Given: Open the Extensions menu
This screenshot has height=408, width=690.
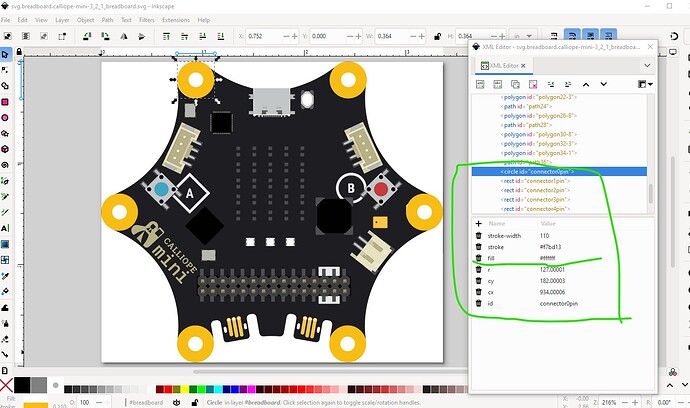Looking at the screenshot, I should pos(176,20).
